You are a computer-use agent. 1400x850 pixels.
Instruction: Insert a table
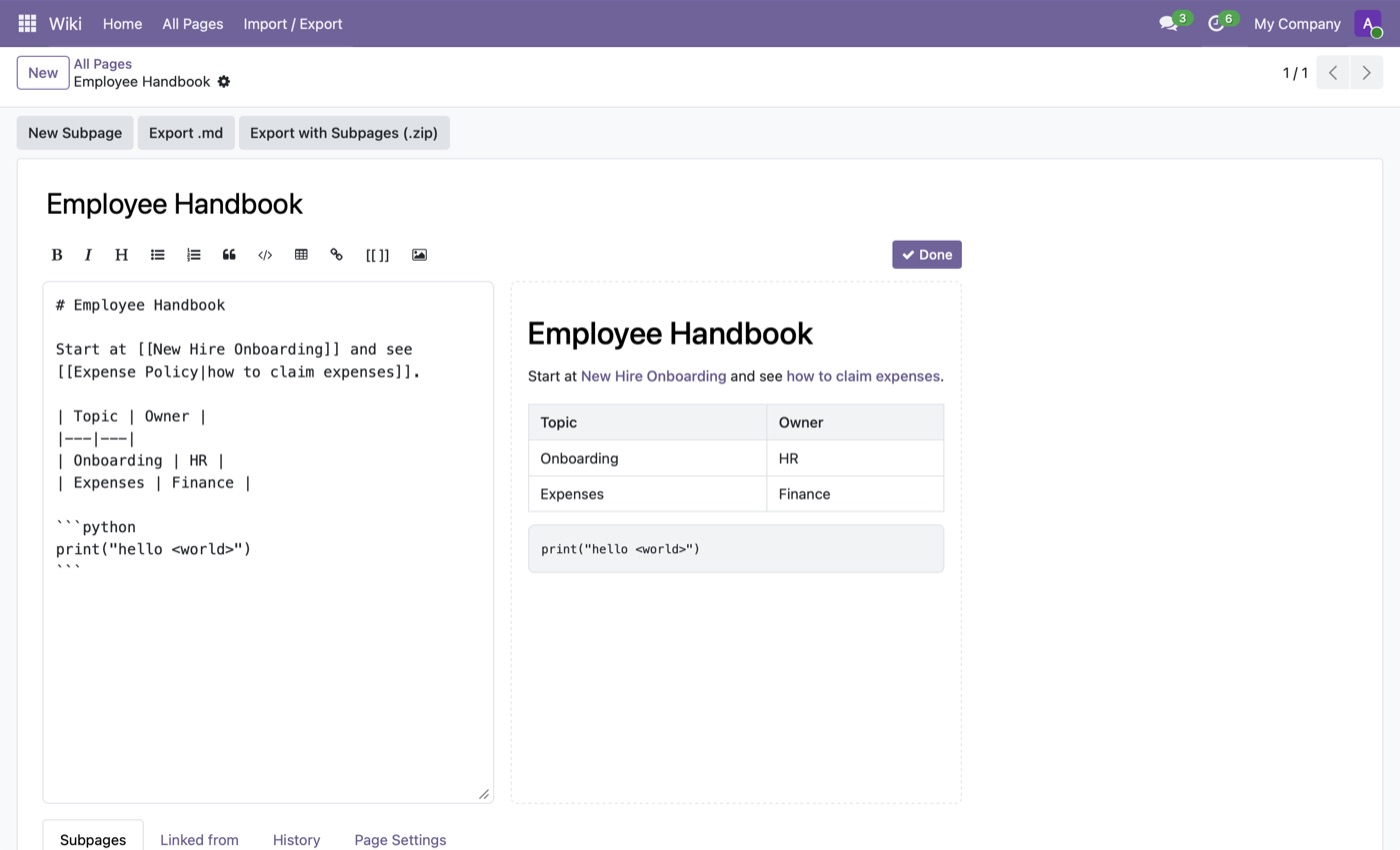[x=301, y=255]
